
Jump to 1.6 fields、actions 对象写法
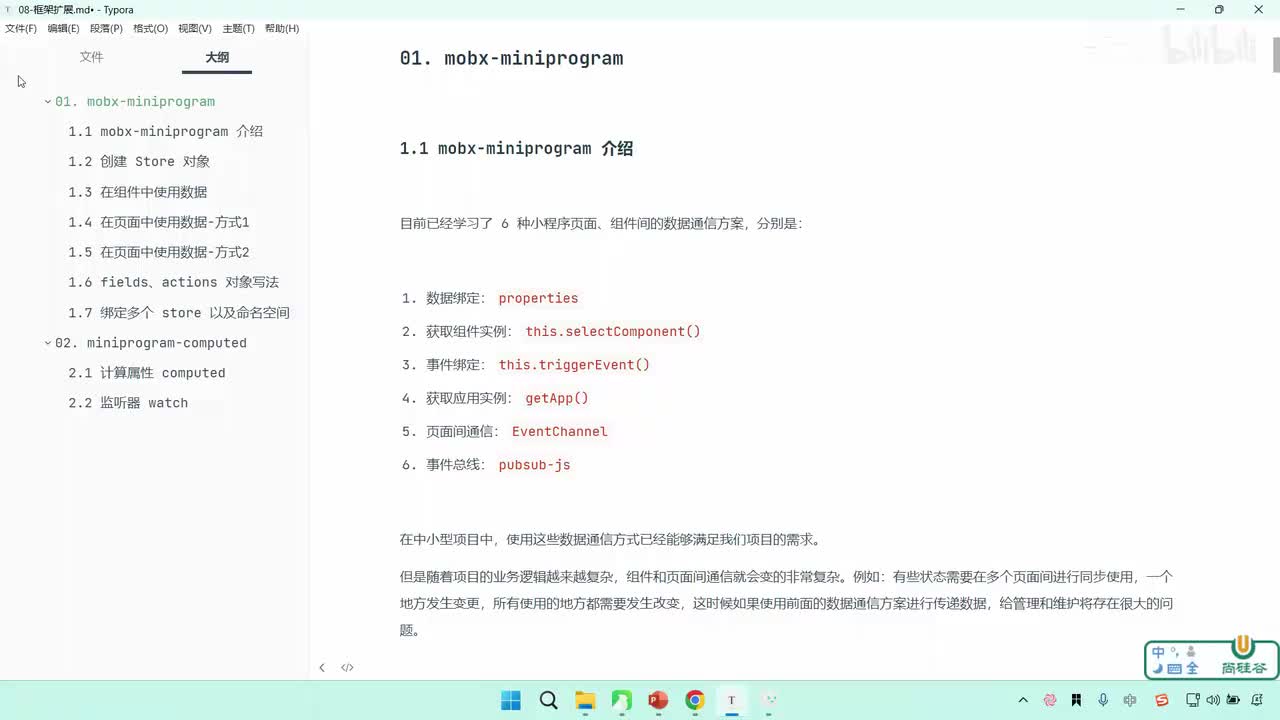click(x=174, y=282)
